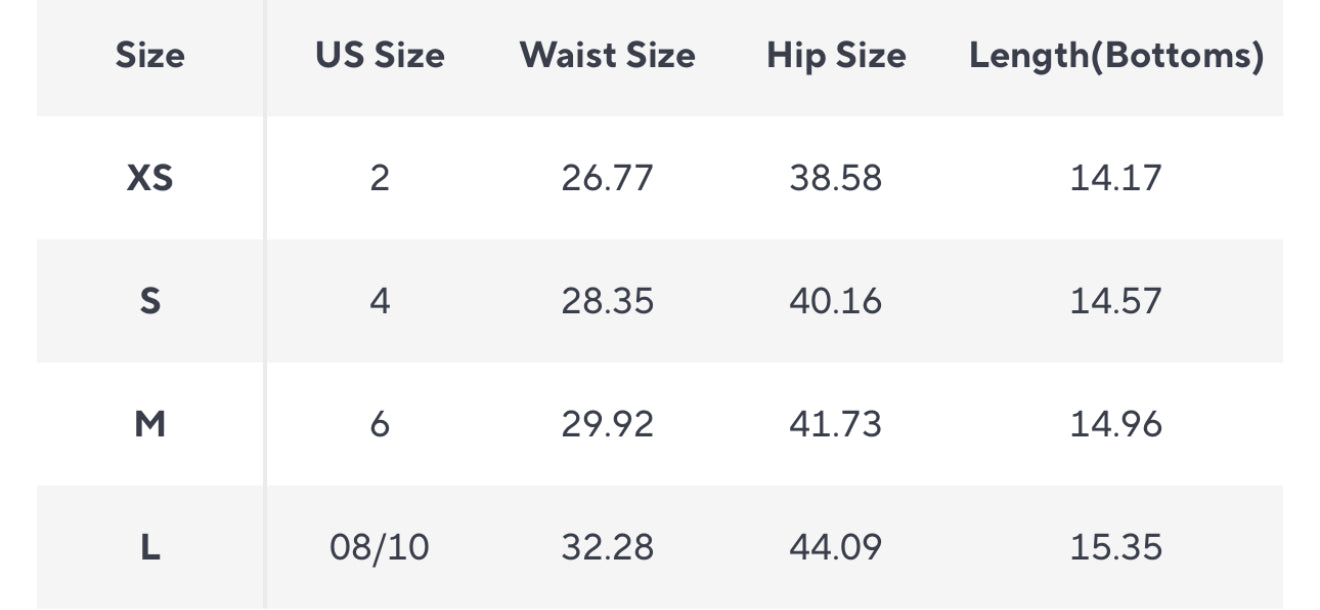Viewport: 1320px width, 610px height.
Task: Click the L size row label
Action: point(150,548)
